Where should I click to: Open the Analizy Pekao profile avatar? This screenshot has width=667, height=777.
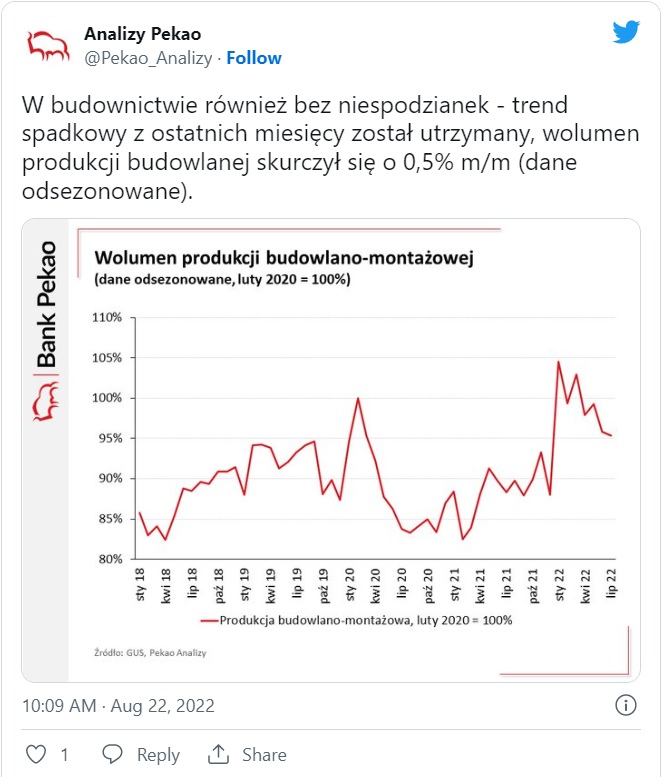(x=48, y=45)
